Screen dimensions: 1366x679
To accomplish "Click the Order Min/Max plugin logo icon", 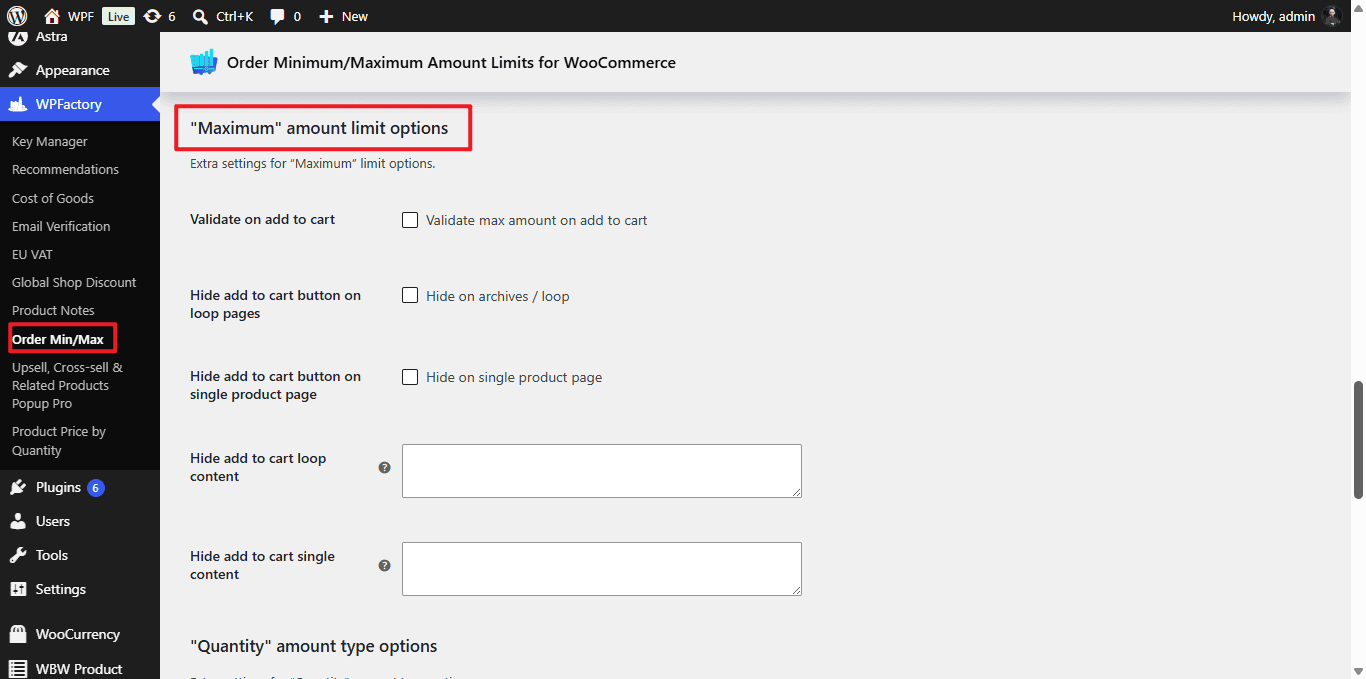I will point(204,62).
